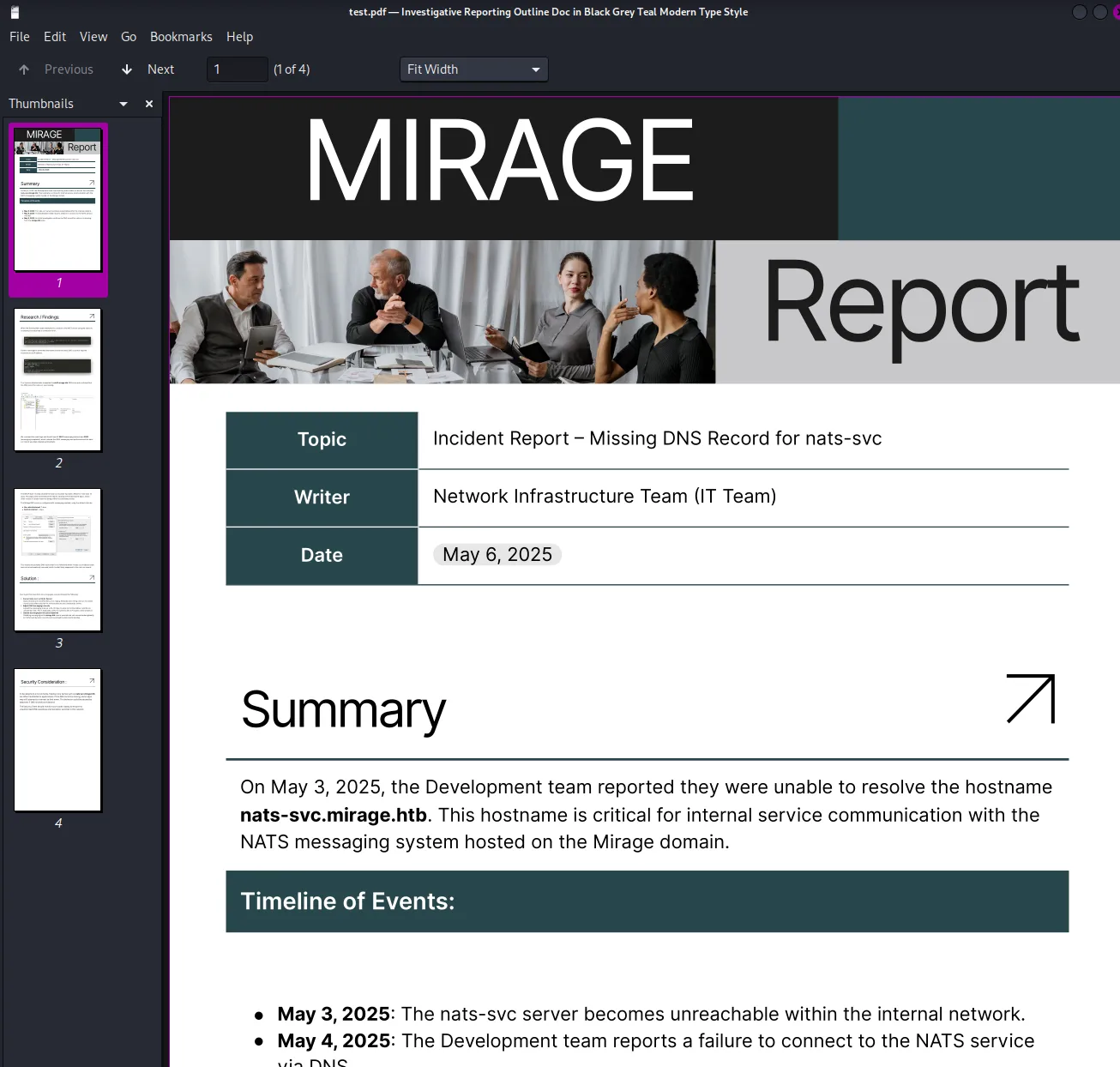Open the View menu
The width and height of the screenshot is (1120, 1067).
(93, 37)
